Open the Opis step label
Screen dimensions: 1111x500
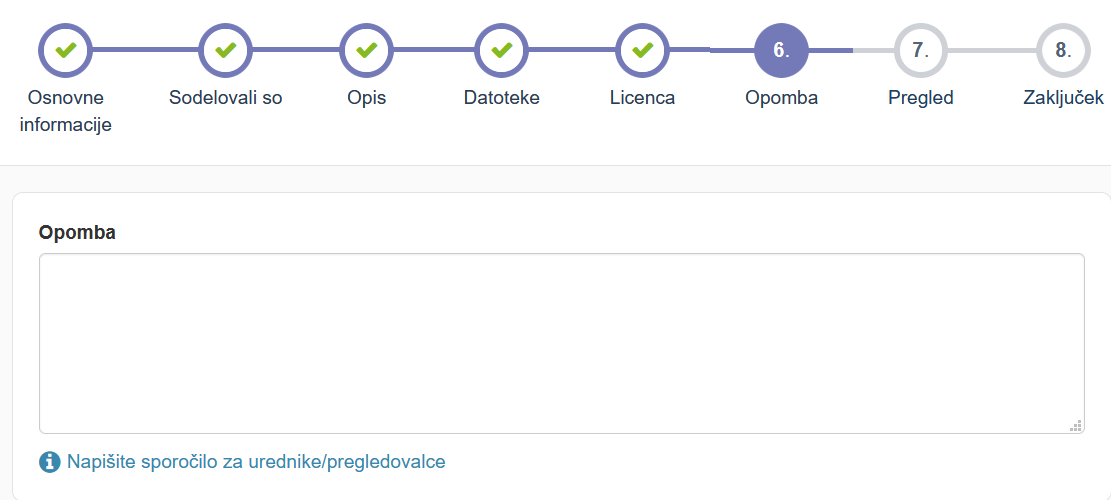click(366, 98)
